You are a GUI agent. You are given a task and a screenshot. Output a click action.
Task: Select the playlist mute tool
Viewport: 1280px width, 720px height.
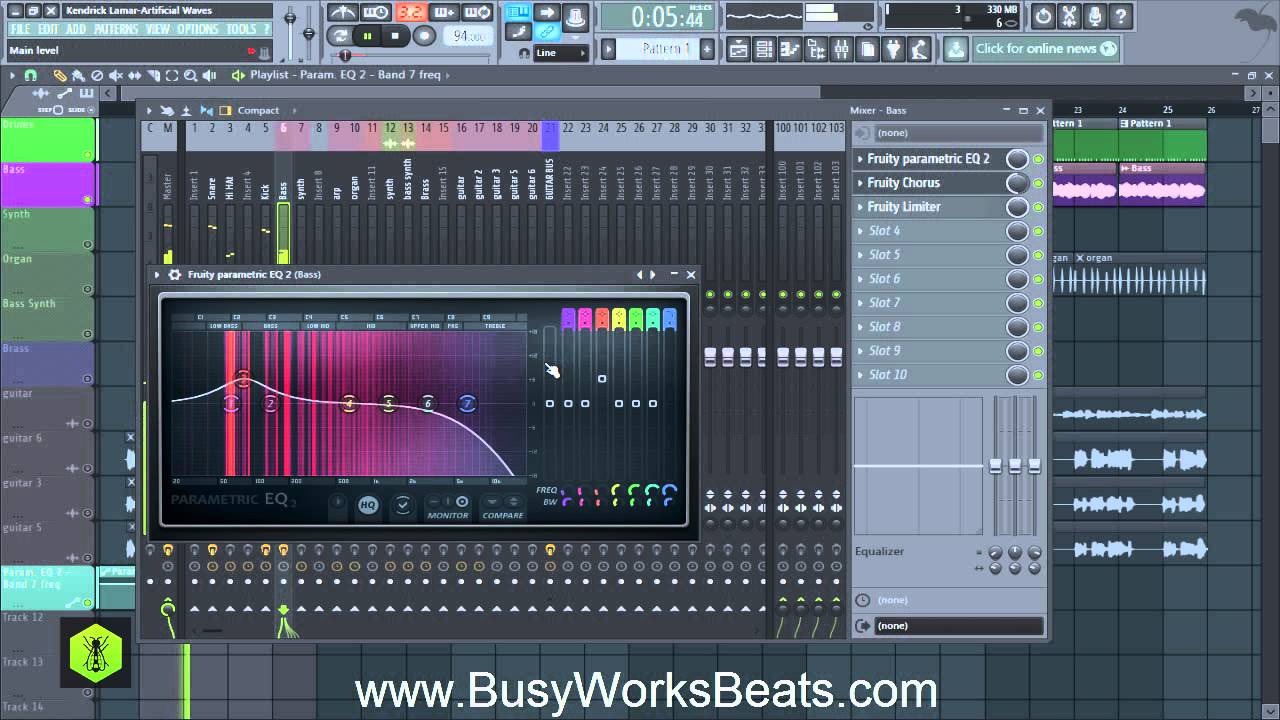(x=116, y=75)
